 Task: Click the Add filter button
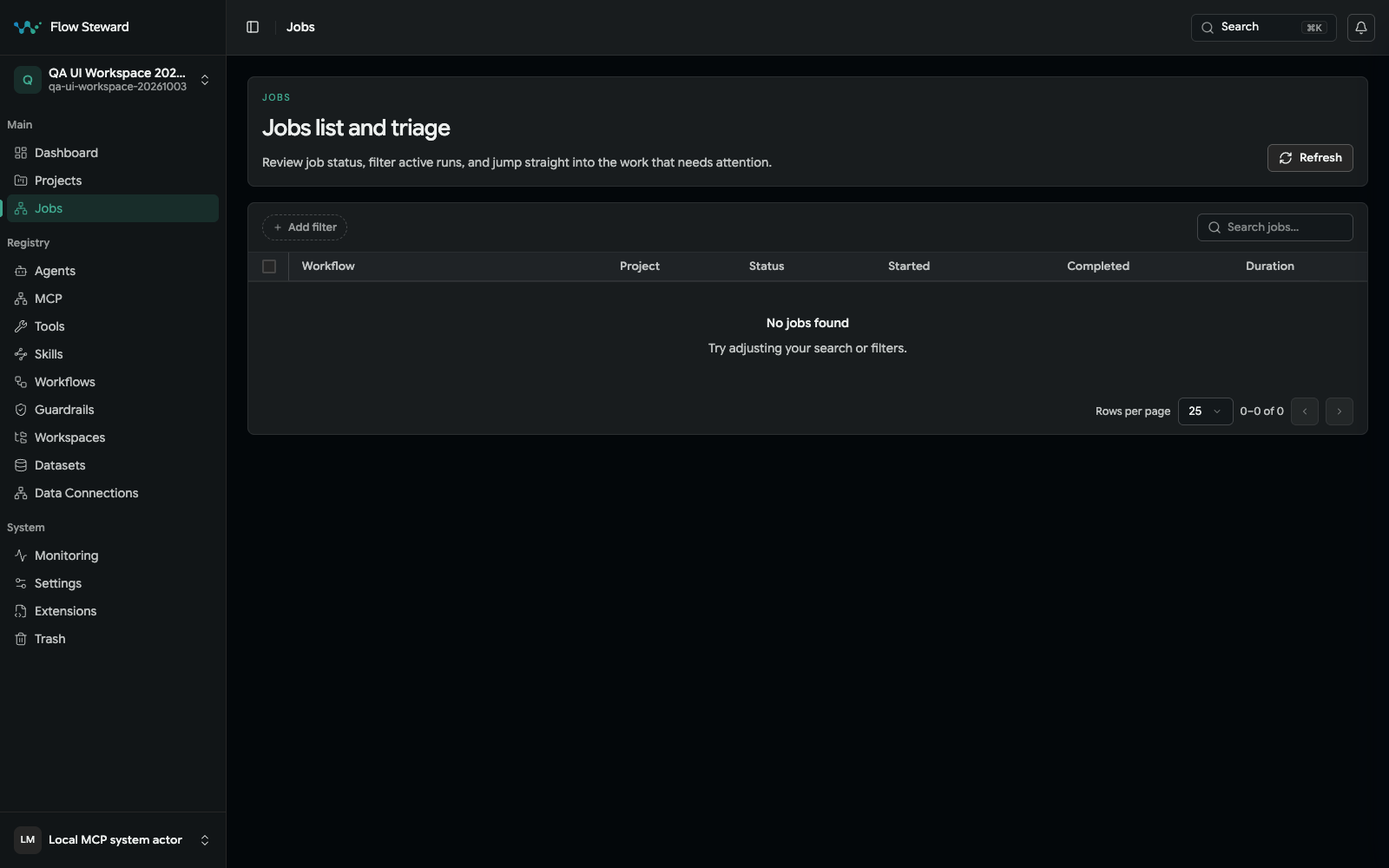305,227
